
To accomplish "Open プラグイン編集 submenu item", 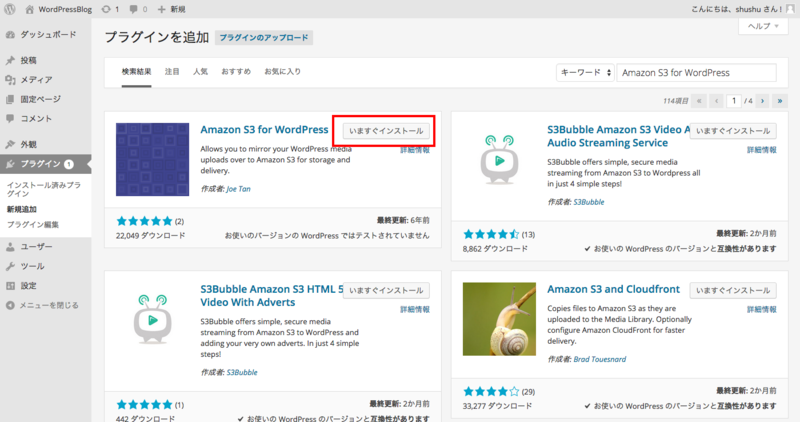I will 33,225.
